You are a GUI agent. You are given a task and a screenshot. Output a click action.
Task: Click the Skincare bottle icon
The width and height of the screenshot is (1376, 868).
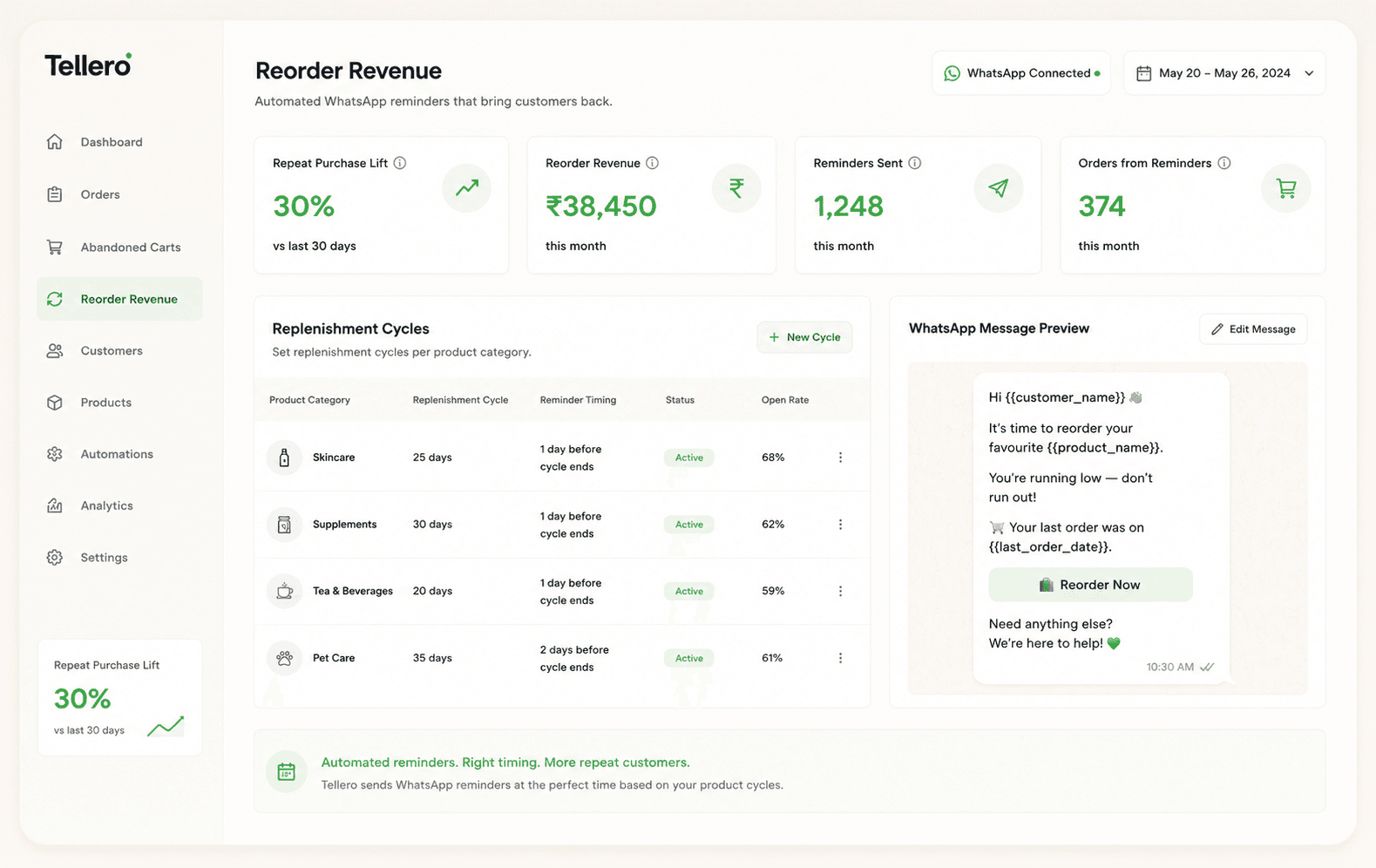coord(284,458)
